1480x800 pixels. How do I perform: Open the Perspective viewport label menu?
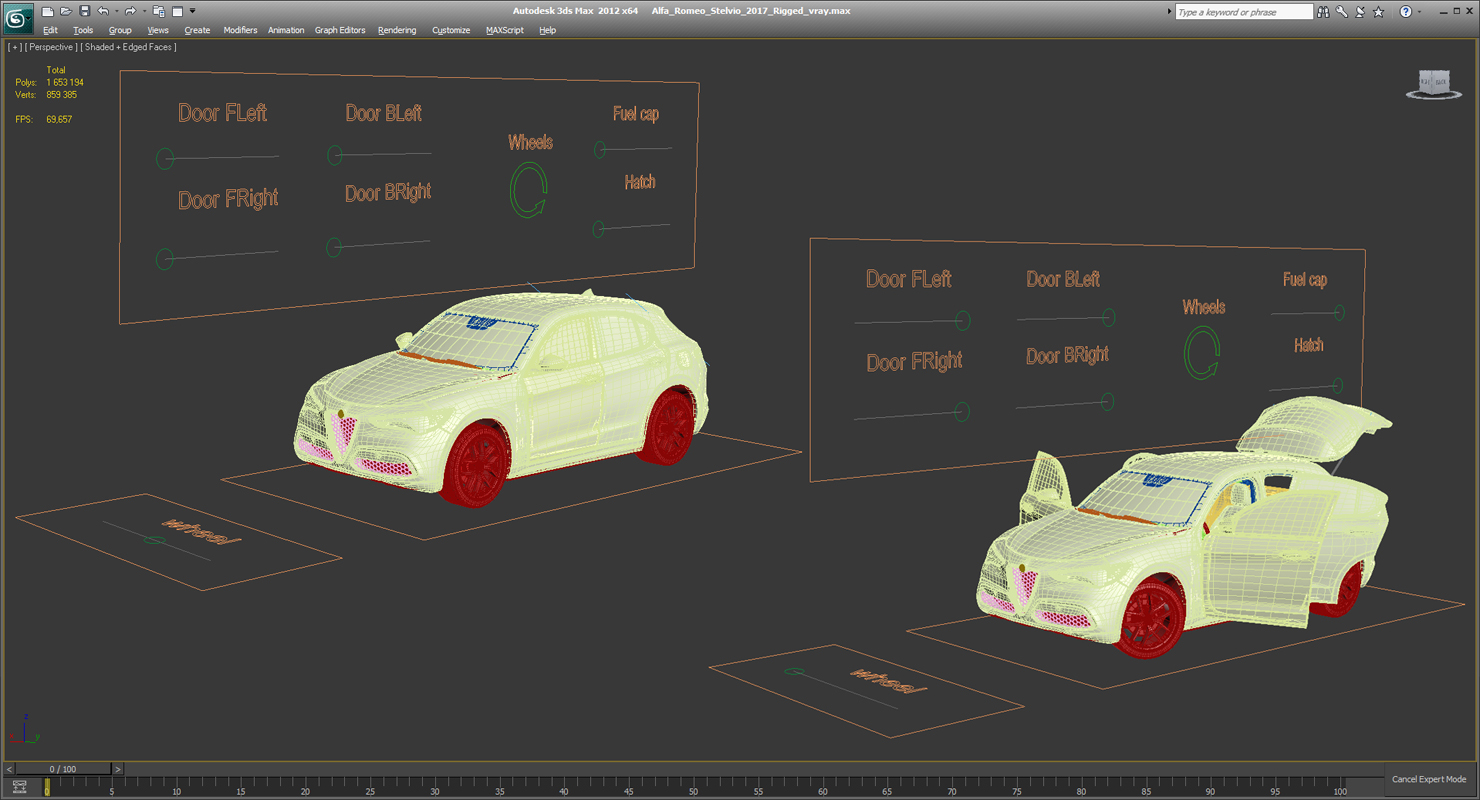click(x=50, y=47)
